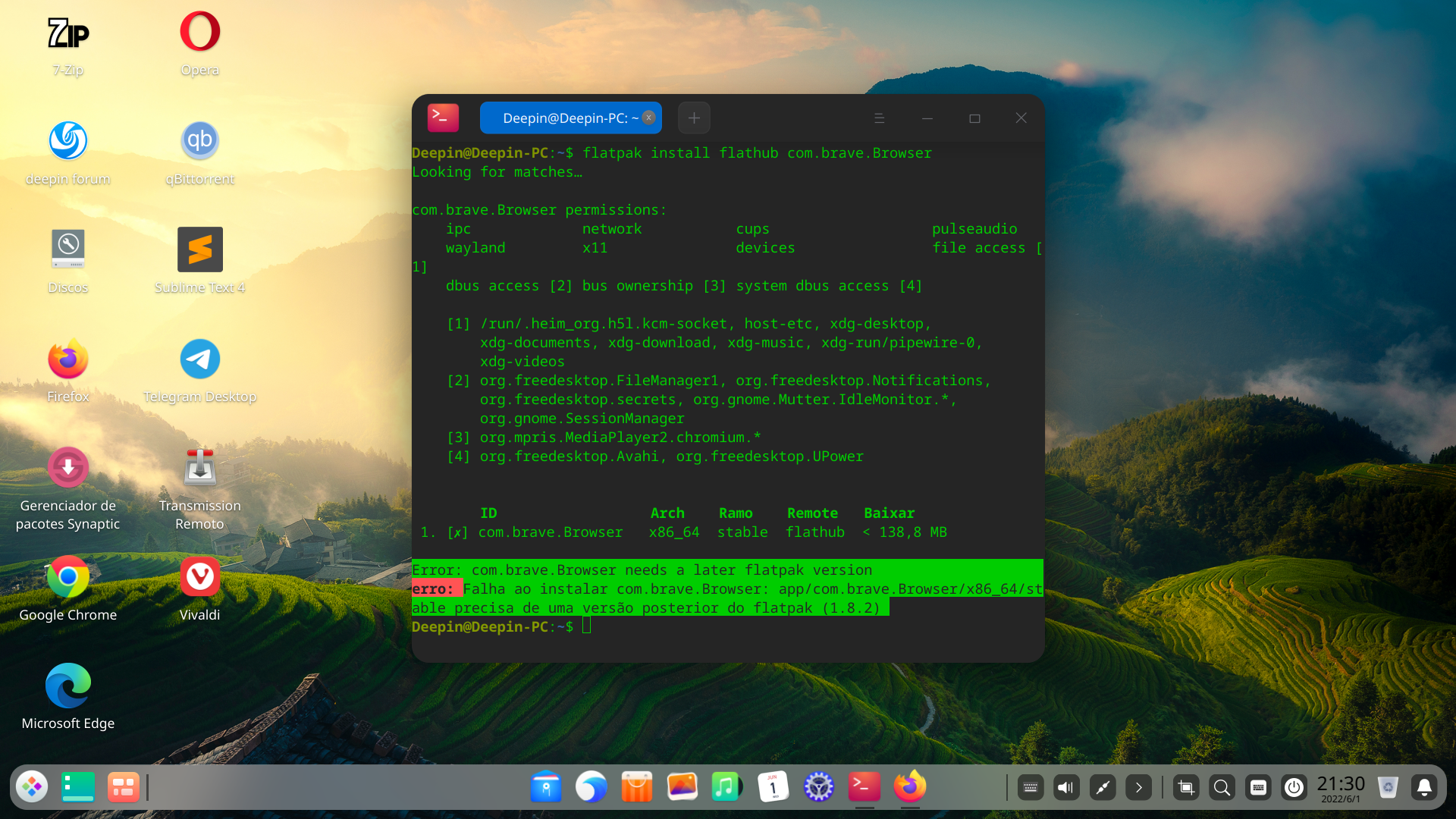
Task: Open the terminal options hamburger menu
Action: (879, 118)
